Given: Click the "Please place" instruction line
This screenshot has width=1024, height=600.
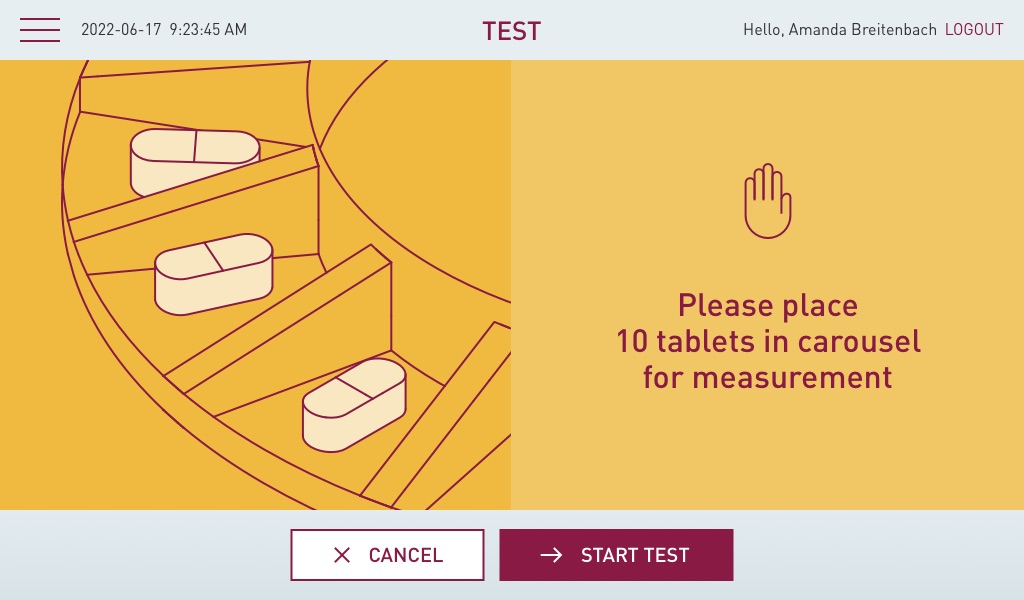Looking at the screenshot, I should tap(767, 305).
